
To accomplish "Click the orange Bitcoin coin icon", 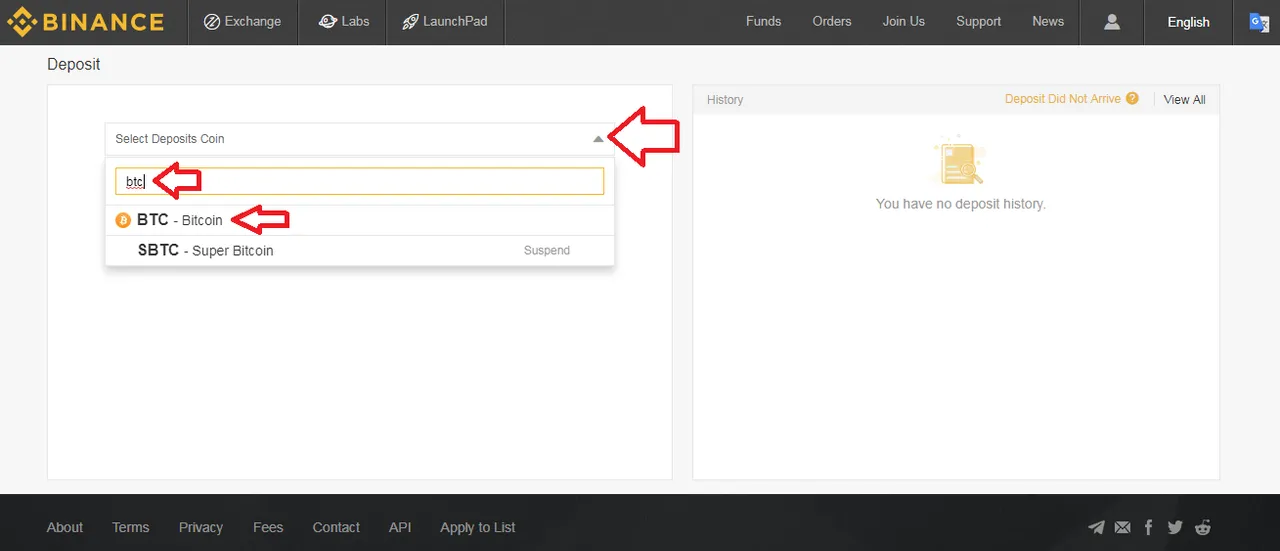I will pyautogui.click(x=123, y=220).
